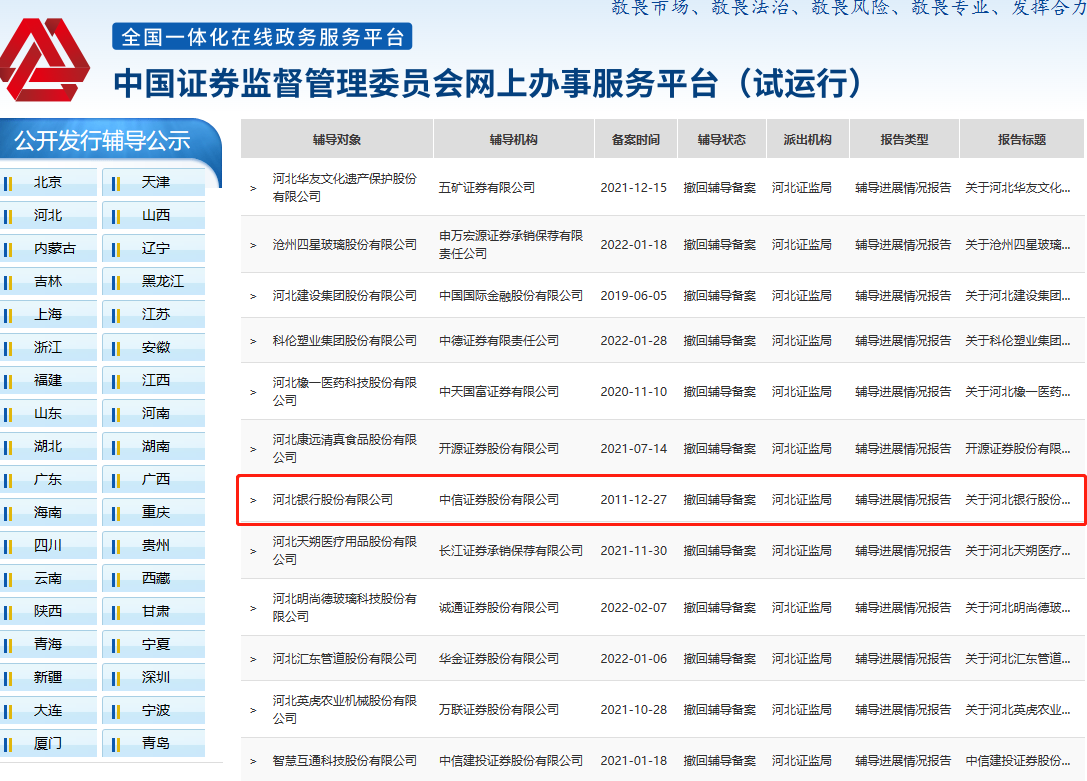
Task: Open report 开源证券股份有限... link
Action: click(x=1018, y=449)
